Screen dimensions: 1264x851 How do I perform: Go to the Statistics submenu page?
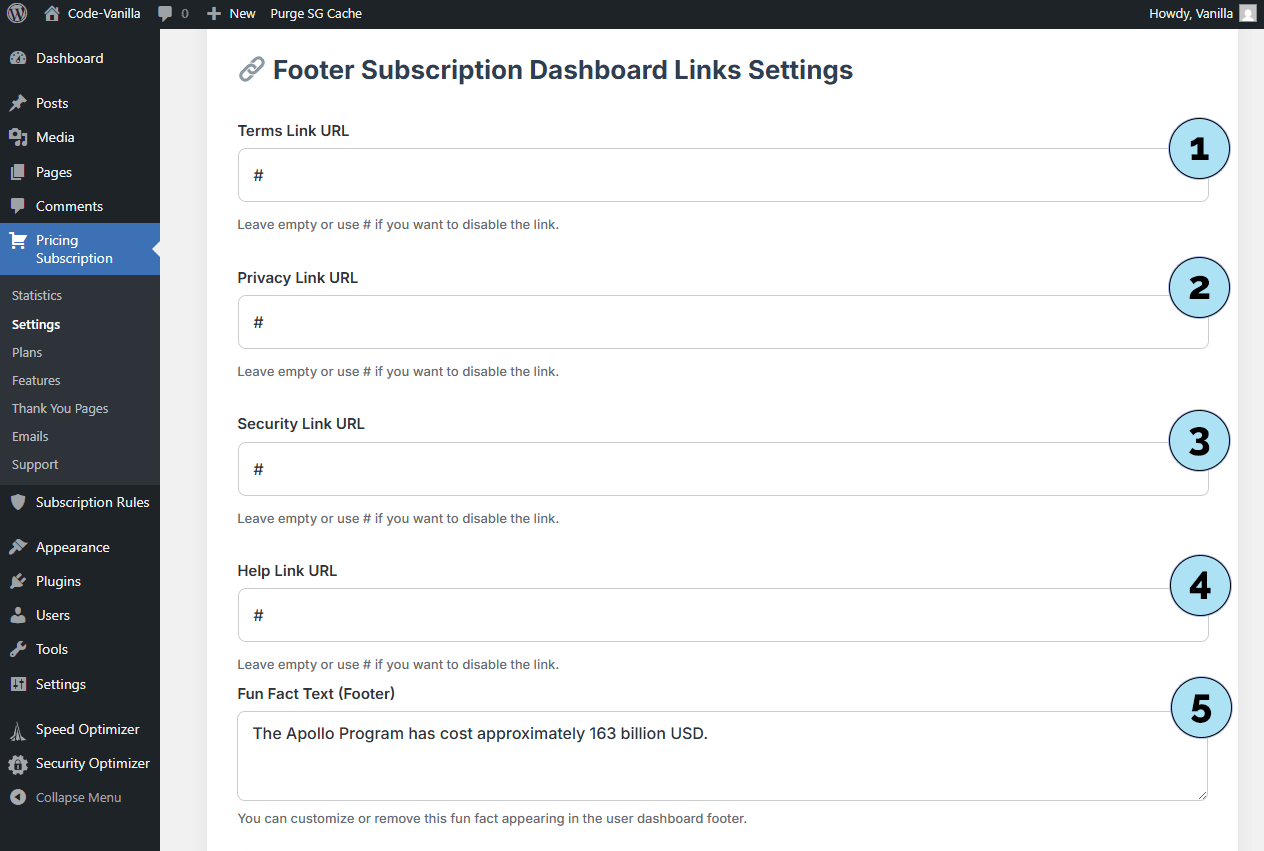pyautogui.click(x=37, y=295)
